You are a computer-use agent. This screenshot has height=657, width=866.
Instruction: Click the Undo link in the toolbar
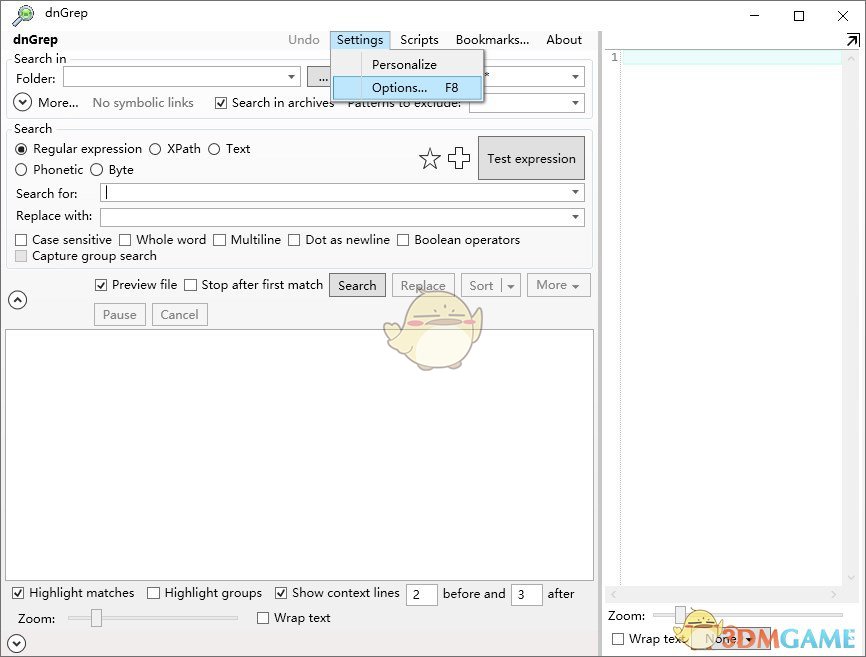click(304, 40)
